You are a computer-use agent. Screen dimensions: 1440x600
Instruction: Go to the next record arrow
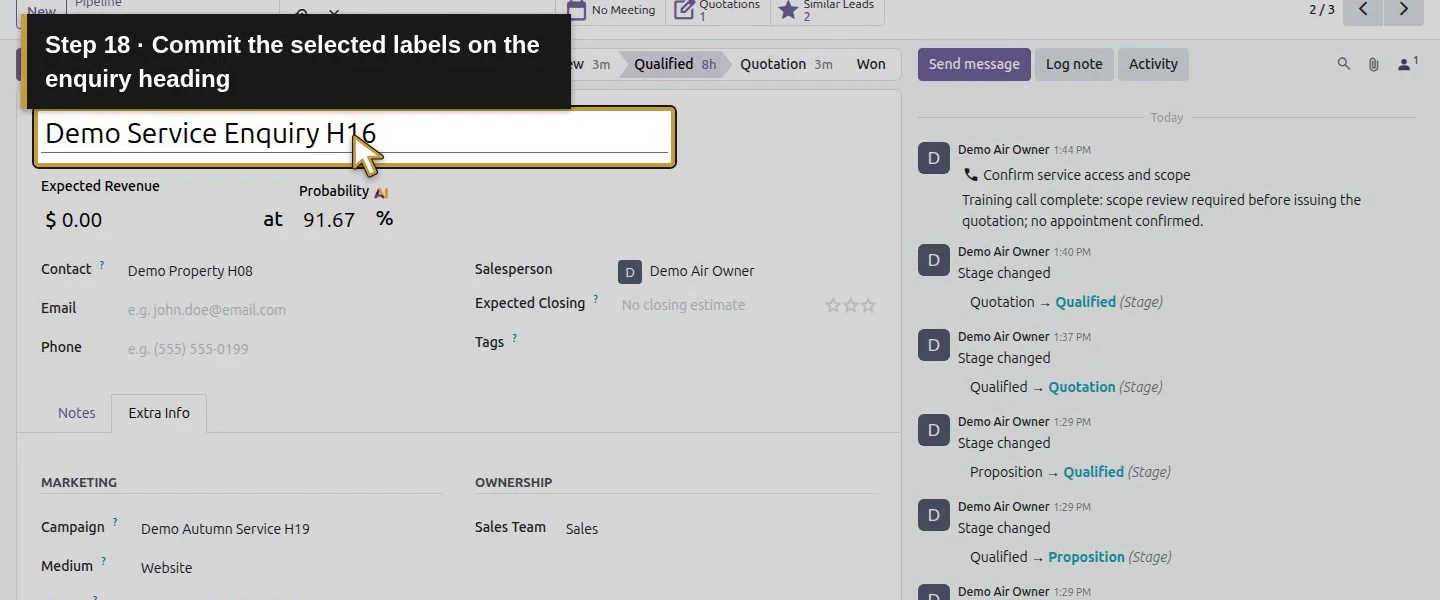[1404, 10]
